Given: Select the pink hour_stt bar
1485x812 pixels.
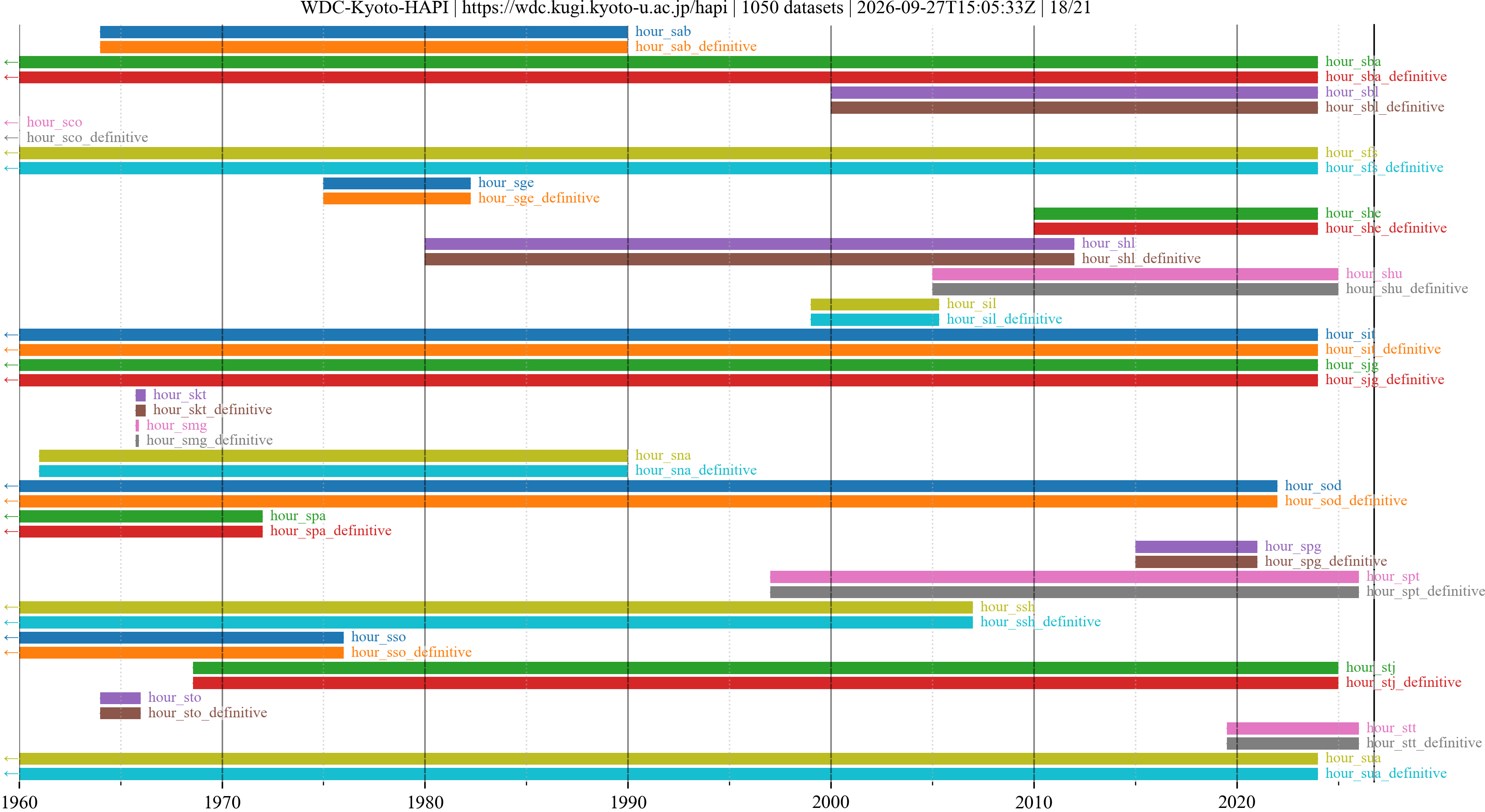Looking at the screenshot, I should [1292, 728].
